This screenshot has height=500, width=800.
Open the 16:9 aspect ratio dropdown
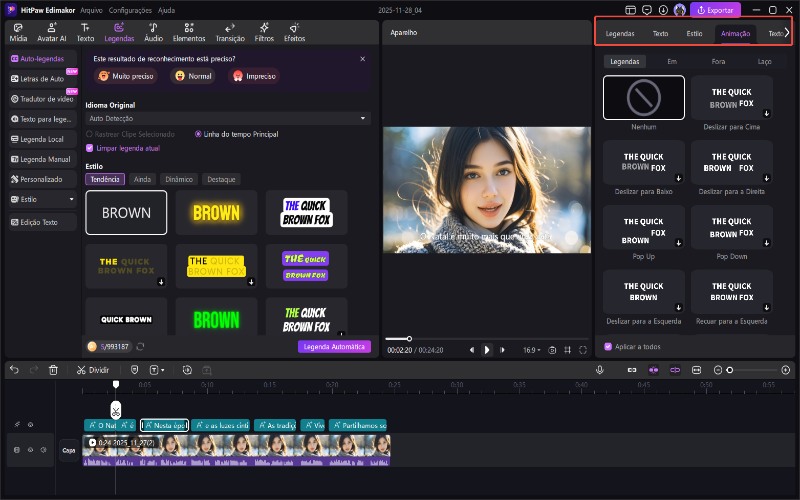(x=530, y=350)
